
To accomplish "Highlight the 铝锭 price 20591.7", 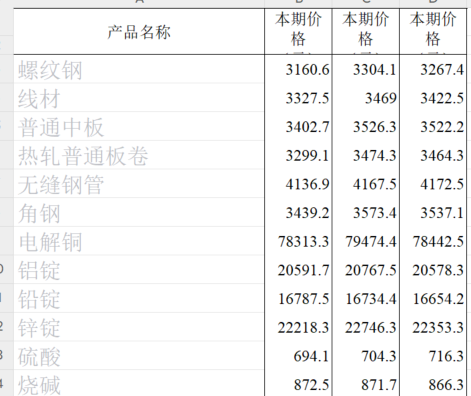I will 298,270.
